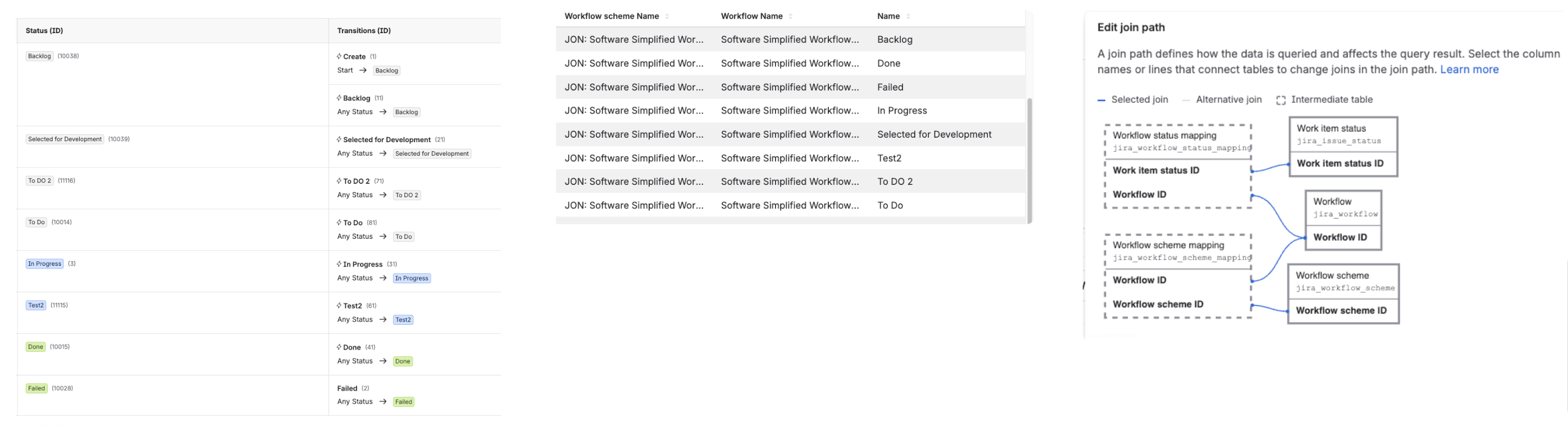The height and width of the screenshot is (426, 1568).
Task: Click the arrow between Start and Backlog
Action: pyautogui.click(x=363, y=70)
